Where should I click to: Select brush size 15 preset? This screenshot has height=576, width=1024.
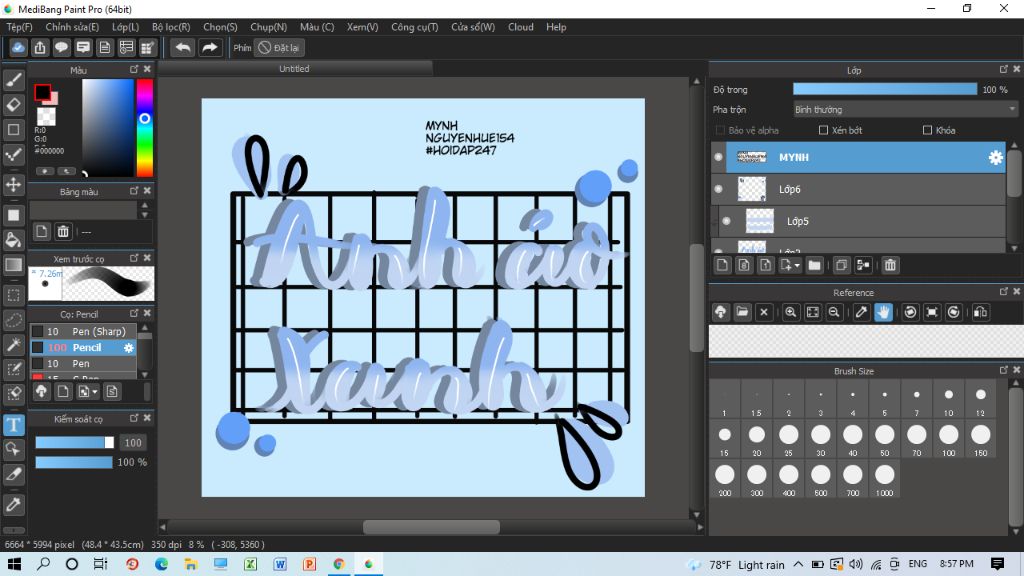[724, 439]
